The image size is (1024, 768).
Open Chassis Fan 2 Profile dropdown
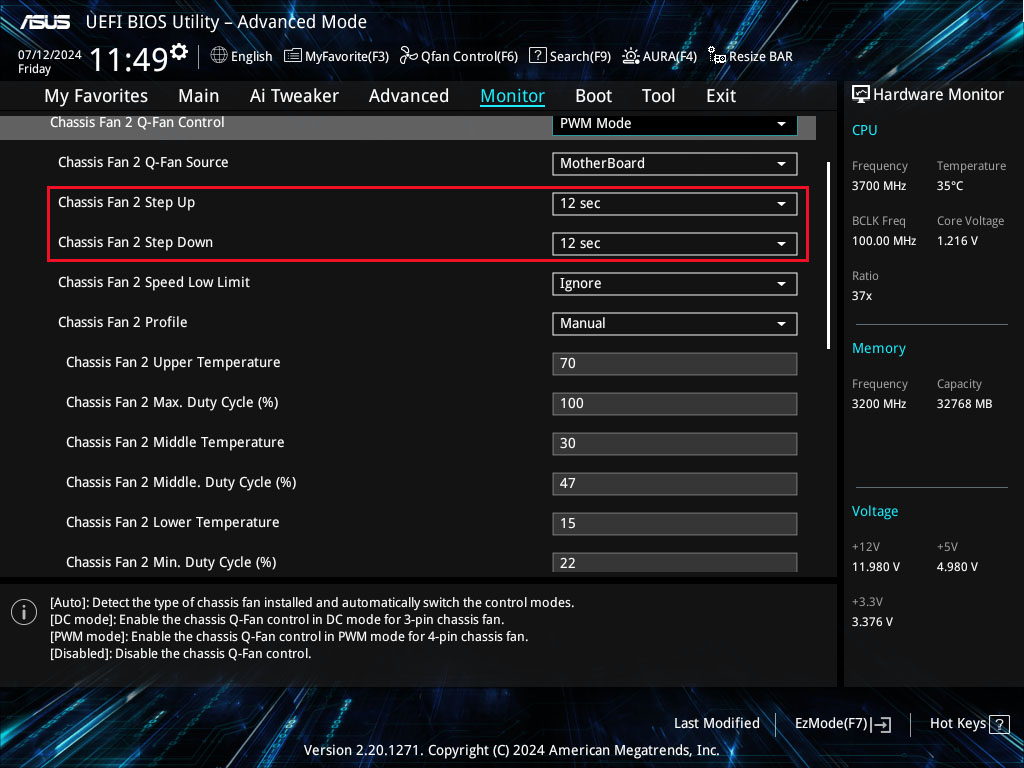tap(675, 323)
